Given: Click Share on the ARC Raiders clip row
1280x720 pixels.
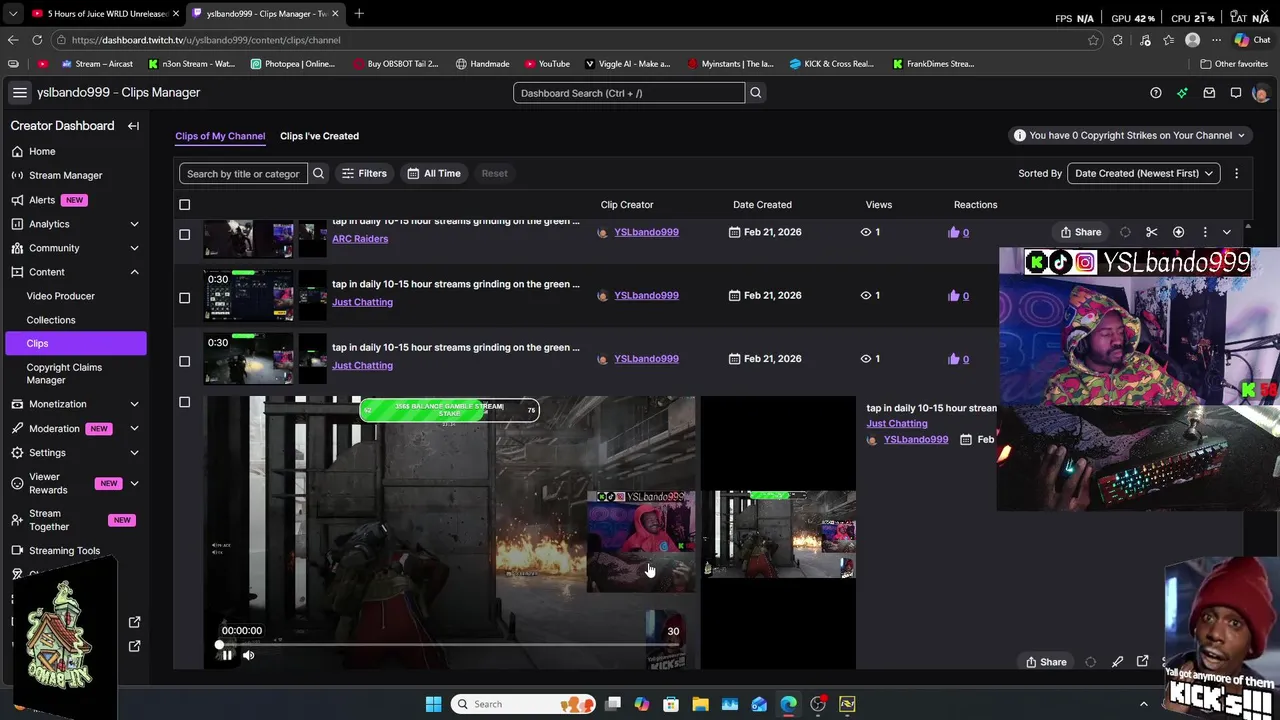Looking at the screenshot, I should 1081,232.
